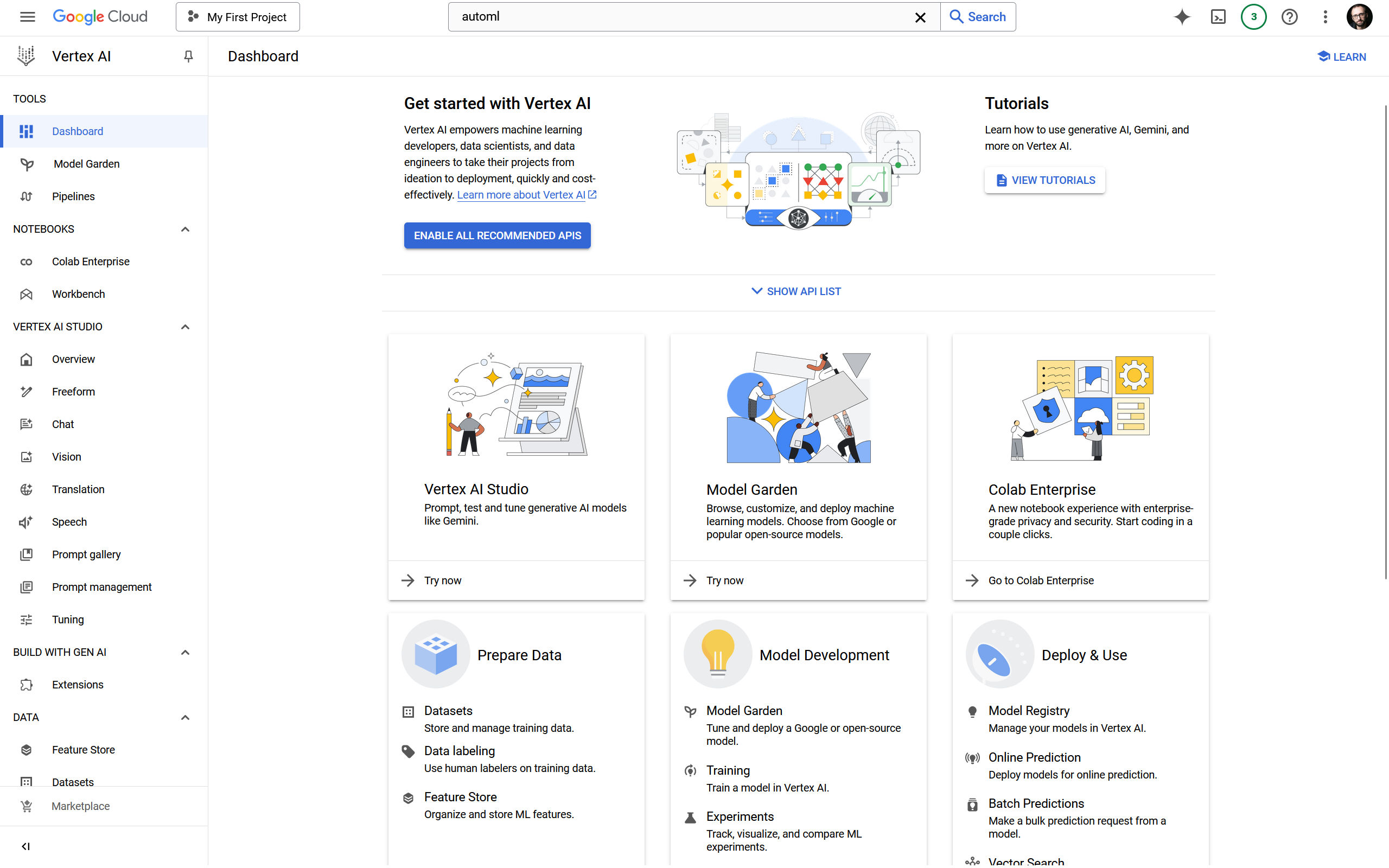The image size is (1389, 868).
Task: Click the Search button
Action: [x=978, y=17]
